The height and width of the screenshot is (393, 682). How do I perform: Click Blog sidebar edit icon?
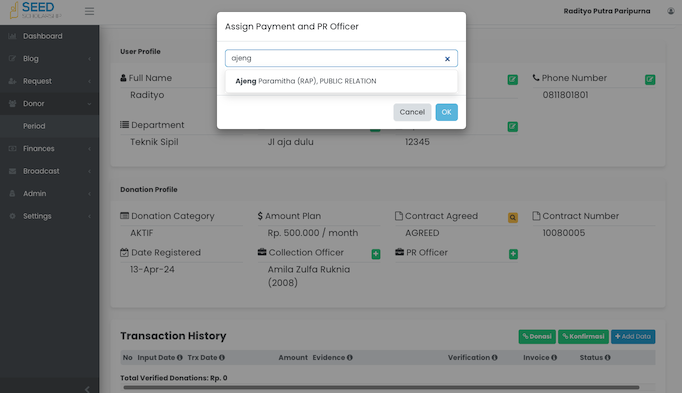coord(12,59)
